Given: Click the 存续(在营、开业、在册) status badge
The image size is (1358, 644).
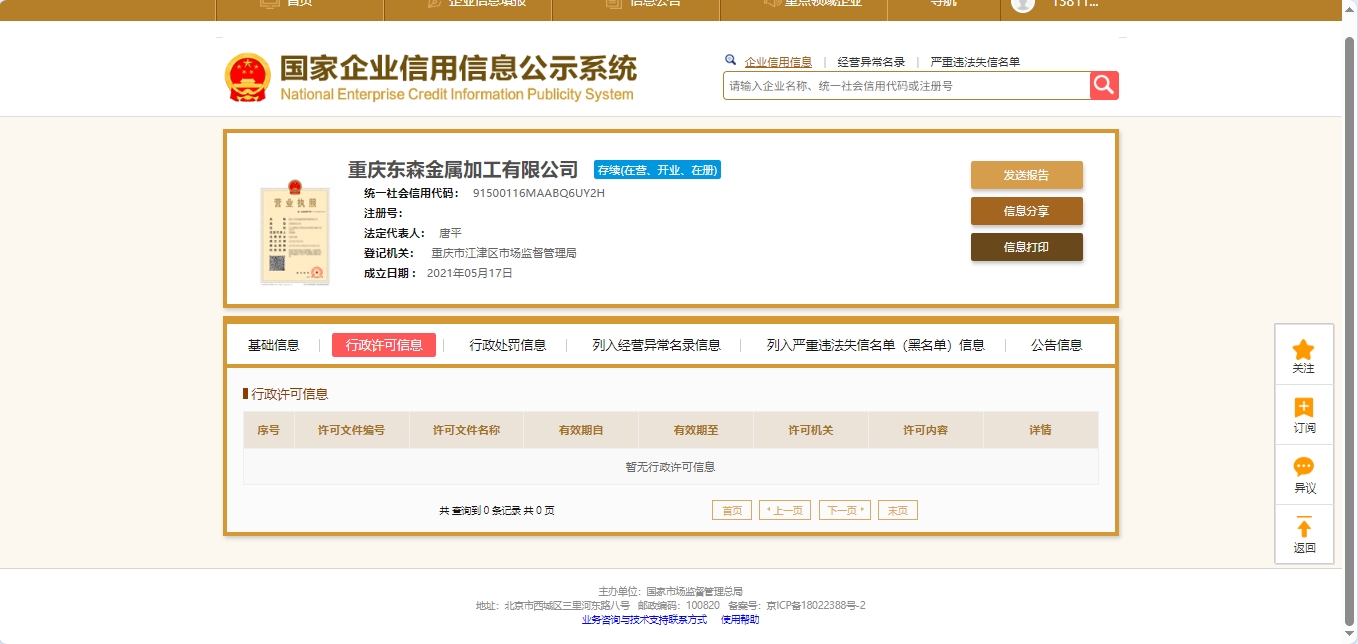Looking at the screenshot, I should [657, 170].
